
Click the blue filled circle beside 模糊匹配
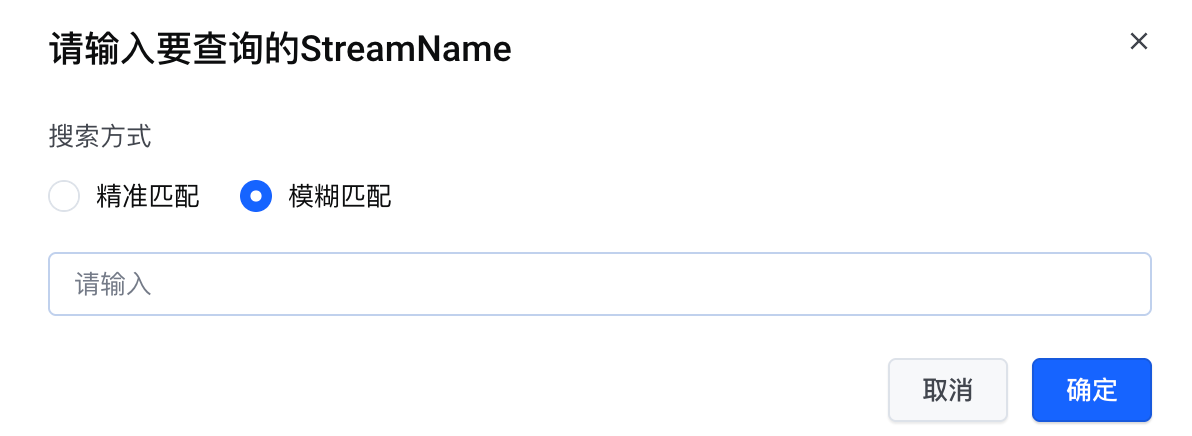pos(256,197)
